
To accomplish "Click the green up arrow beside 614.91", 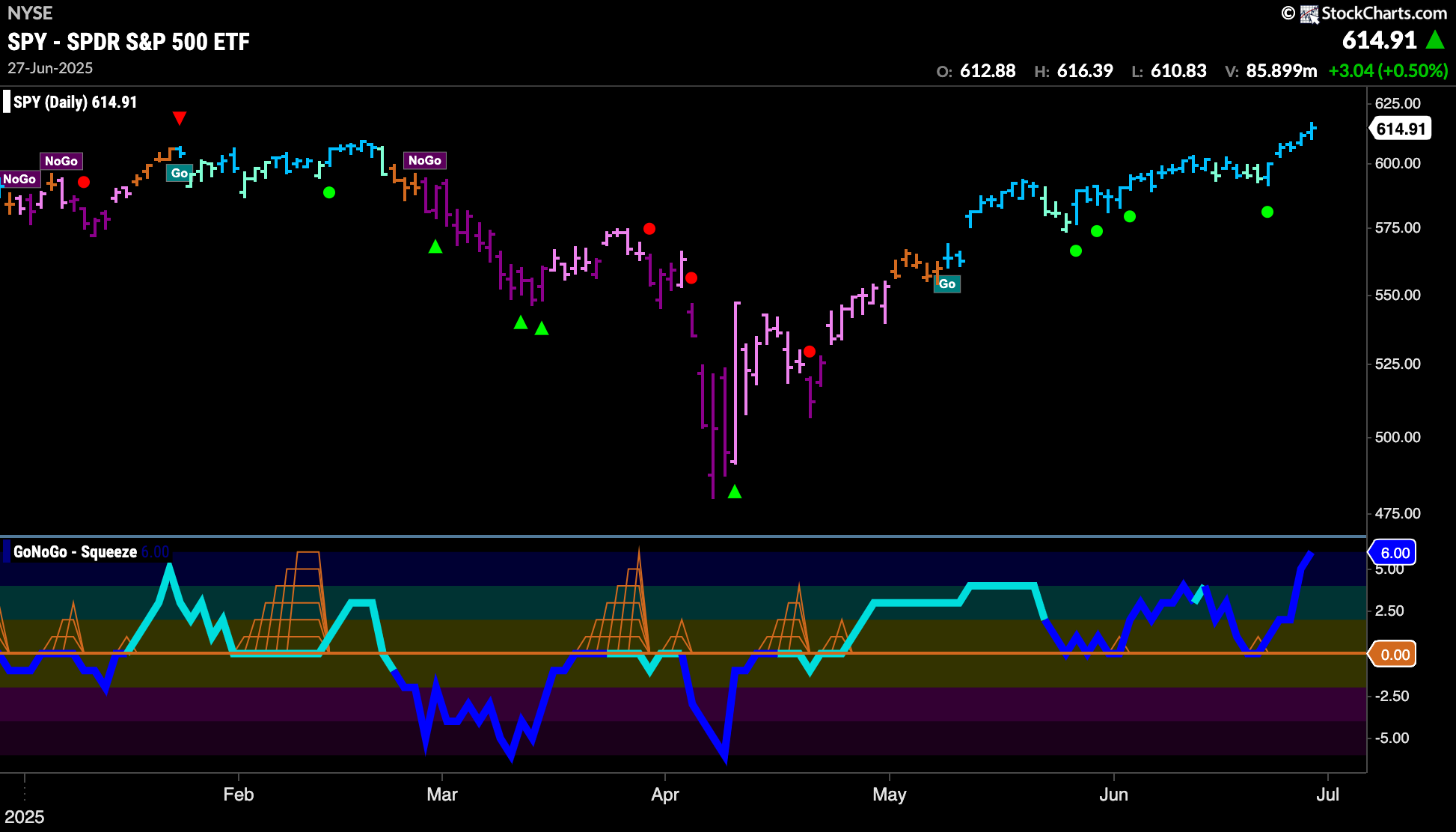I will [x=1435, y=40].
